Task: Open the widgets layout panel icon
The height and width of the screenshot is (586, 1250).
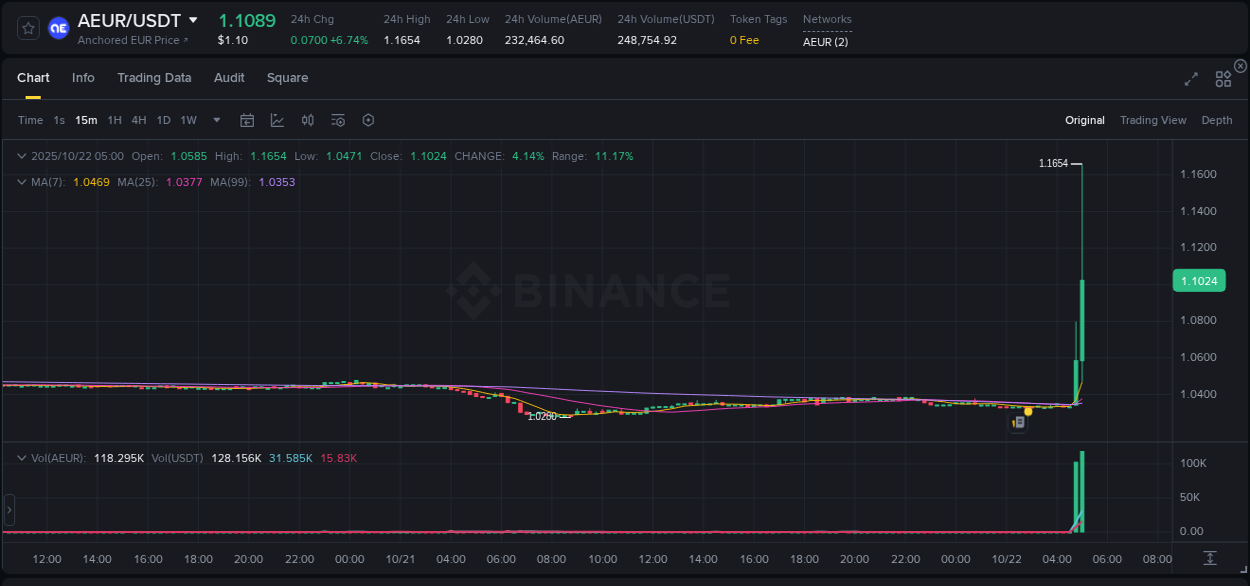Action: (x=1223, y=78)
